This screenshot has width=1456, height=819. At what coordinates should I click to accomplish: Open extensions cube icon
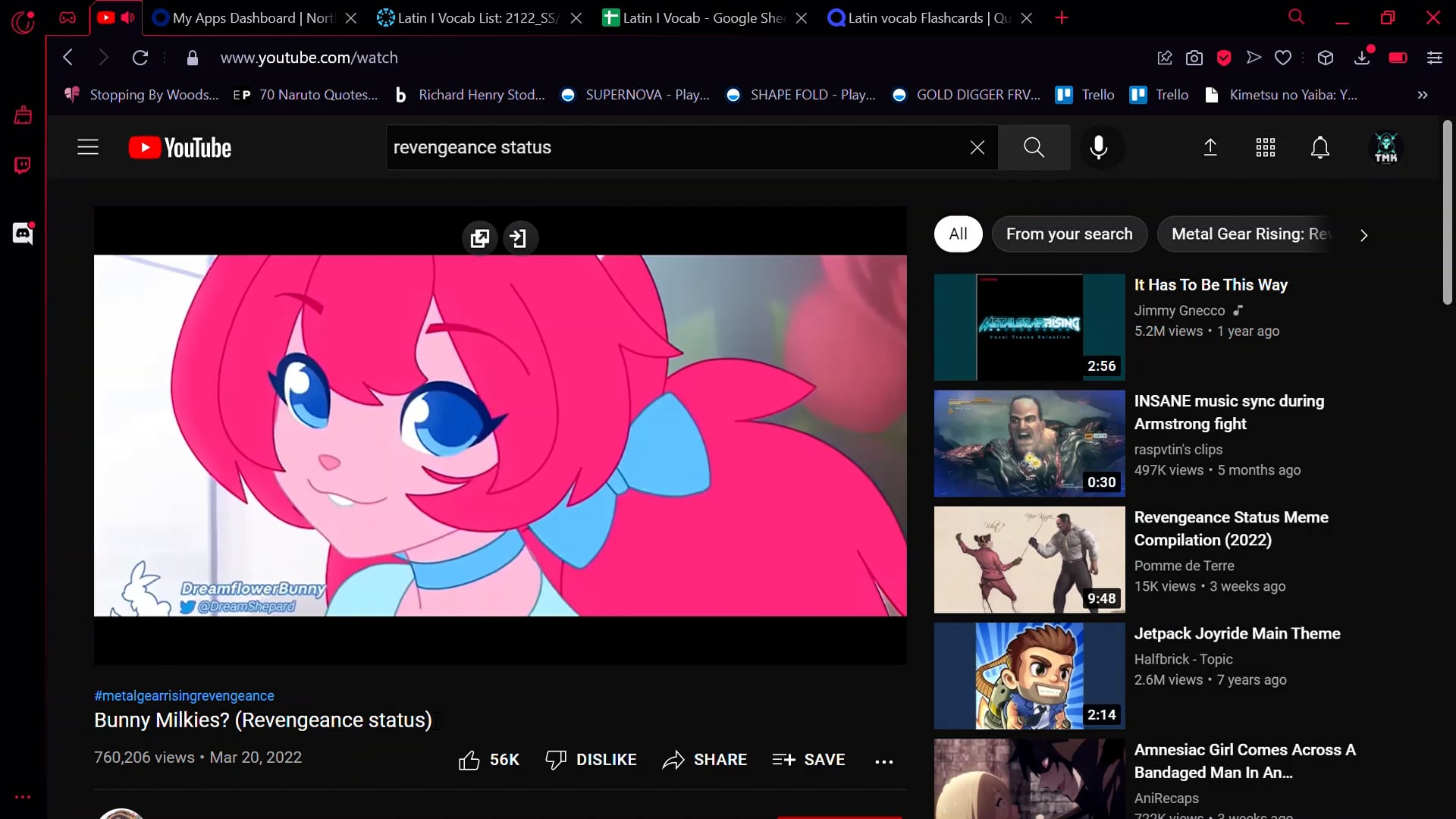1326,58
